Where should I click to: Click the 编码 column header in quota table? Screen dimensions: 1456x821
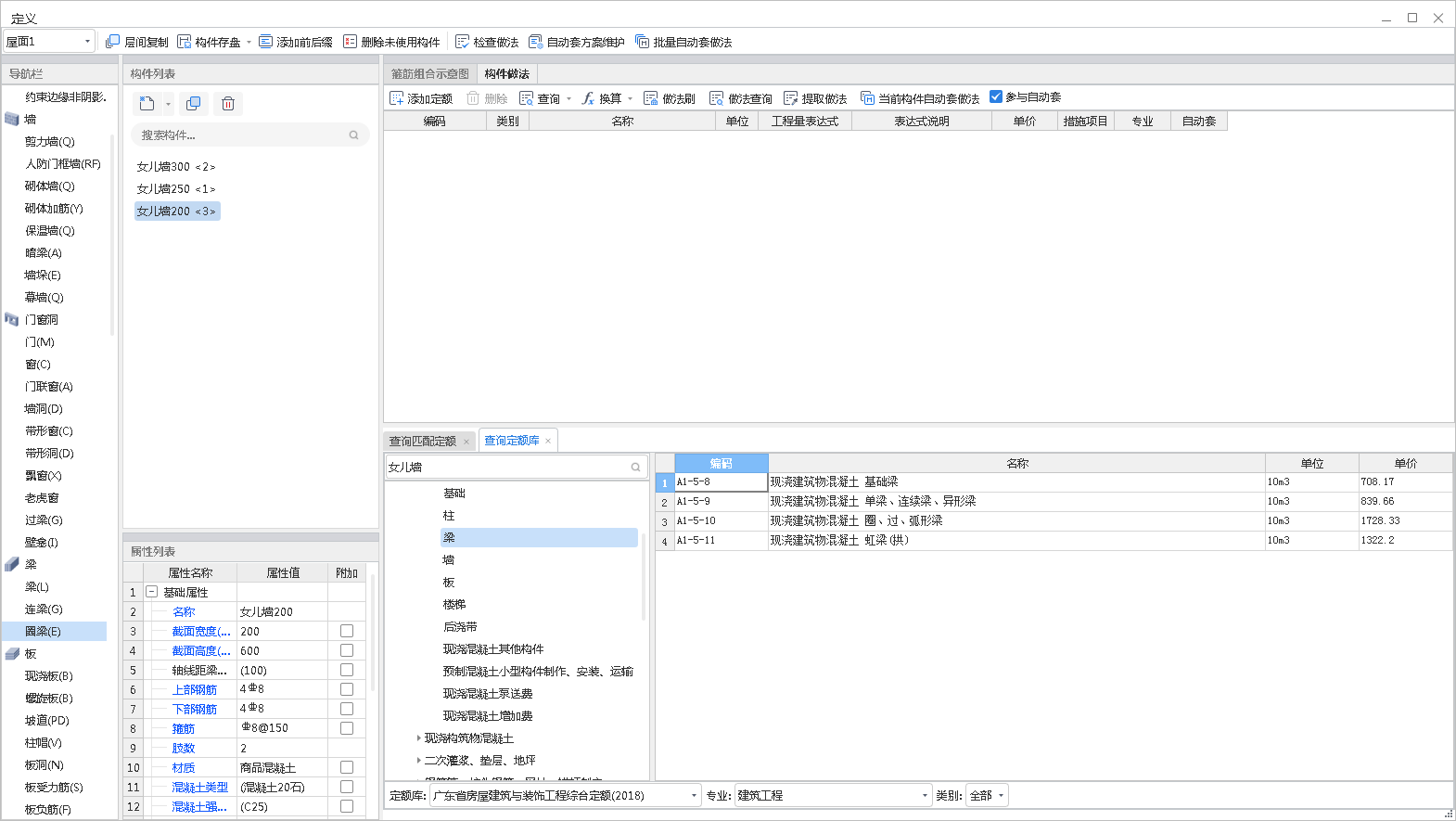[x=722, y=464]
